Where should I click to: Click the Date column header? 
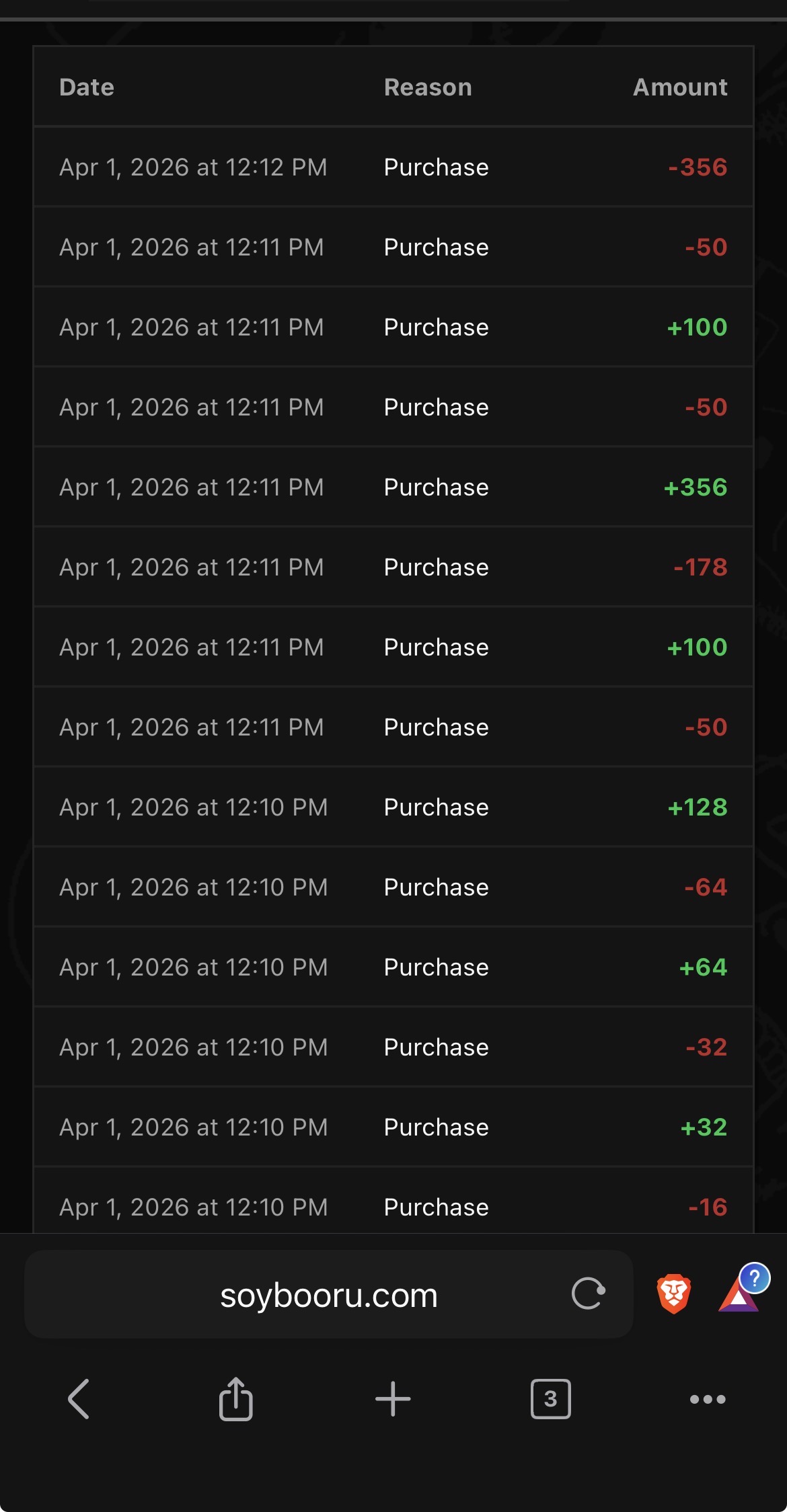coord(87,87)
